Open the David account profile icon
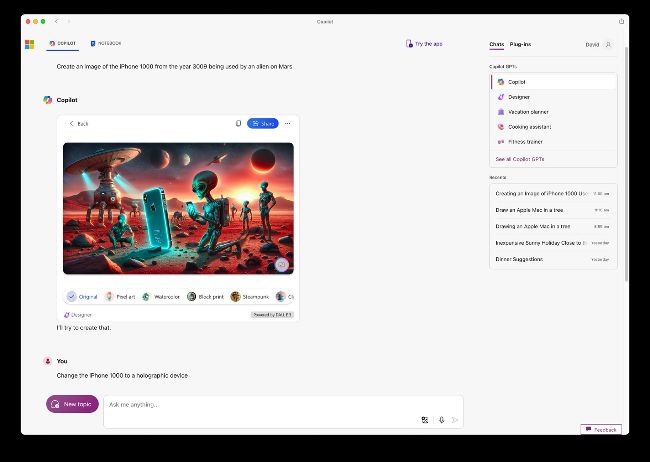This screenshot has height=462, width=650. (x=608, y=44)
